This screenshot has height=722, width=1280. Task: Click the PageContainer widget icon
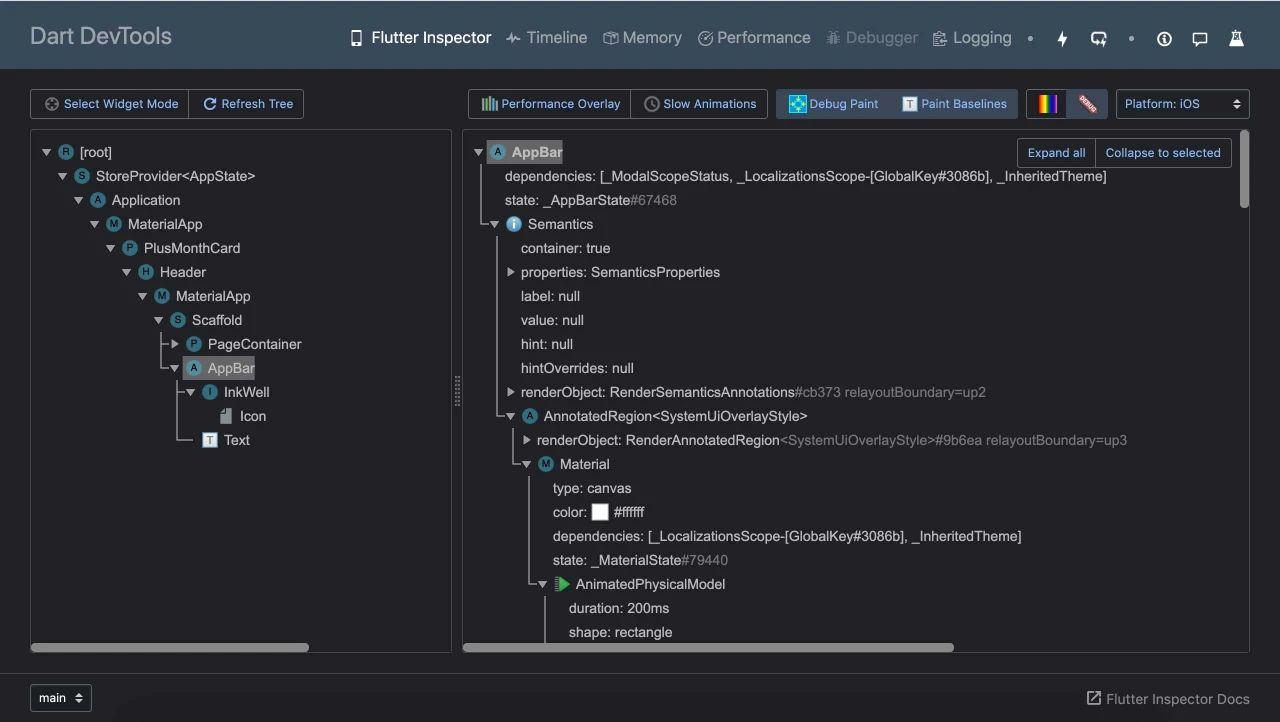(x=194, y=344)
